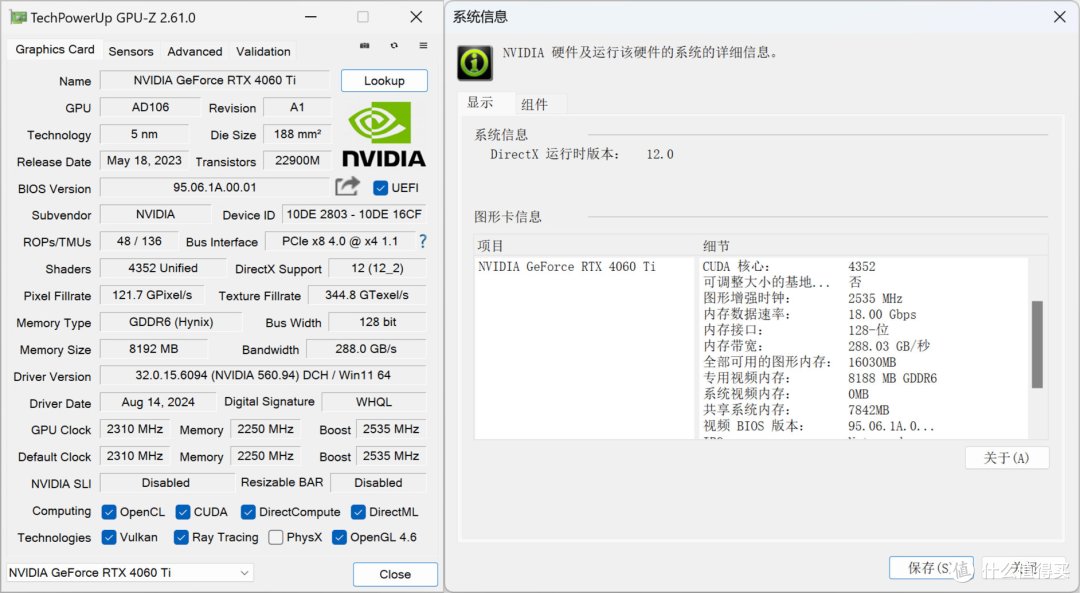Click the Bus Interface question mark icon
The image size is (1080, 593).
coord(422,241)
